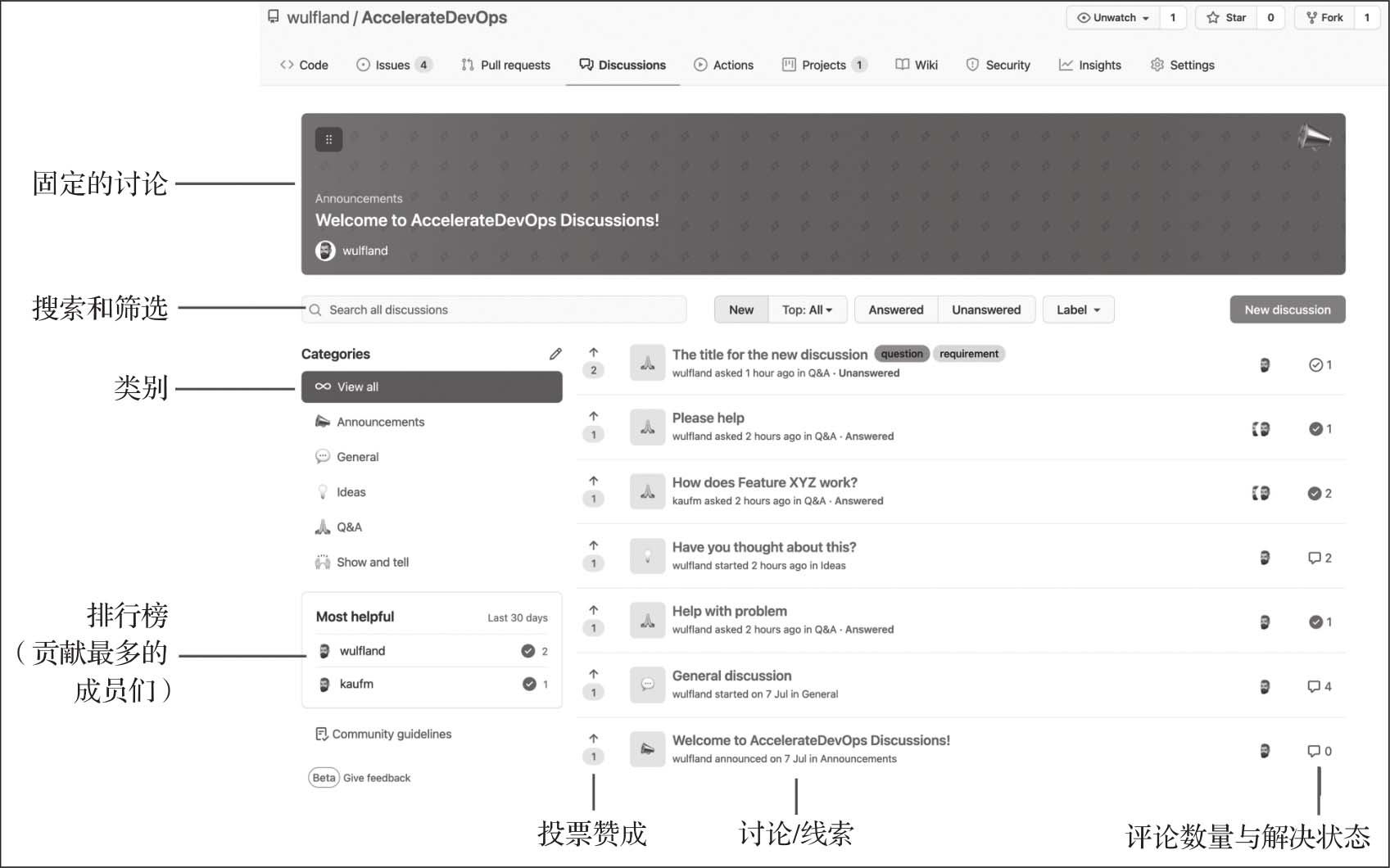This screenshot has width=1390, height=868.
Task: Open the Actions tab
Action: point(723,66)
